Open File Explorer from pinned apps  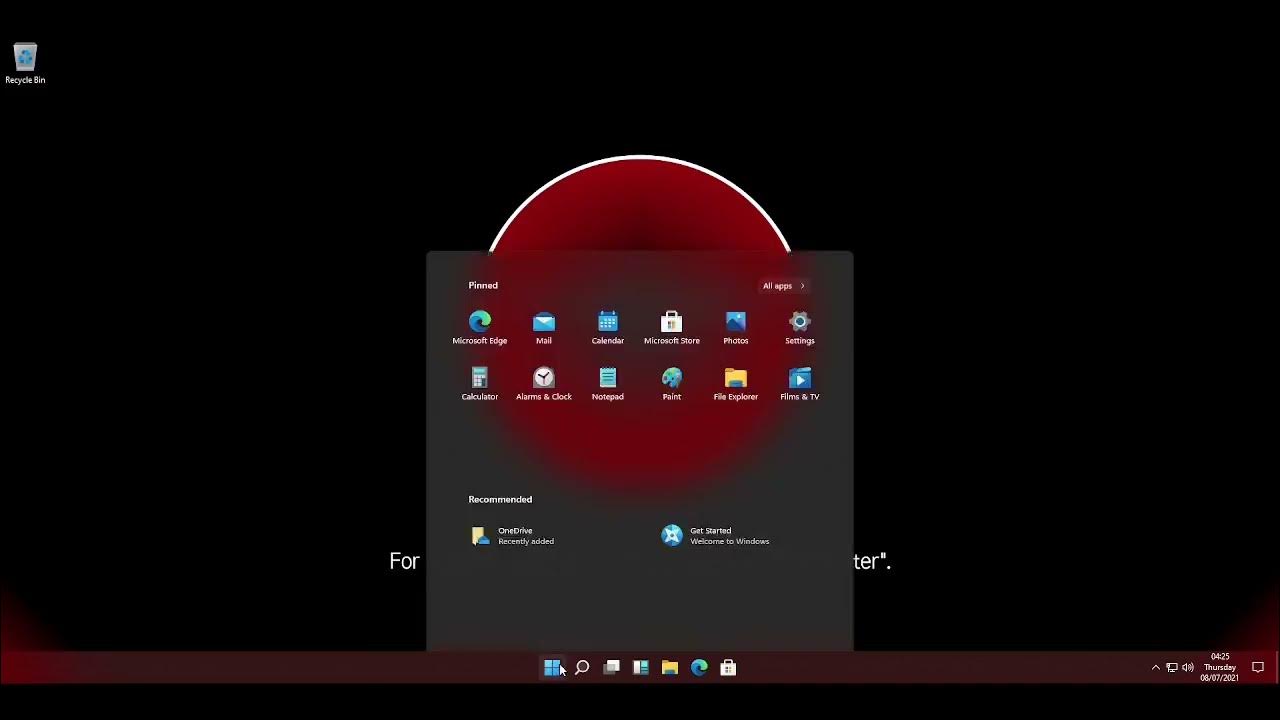point(736,384)
